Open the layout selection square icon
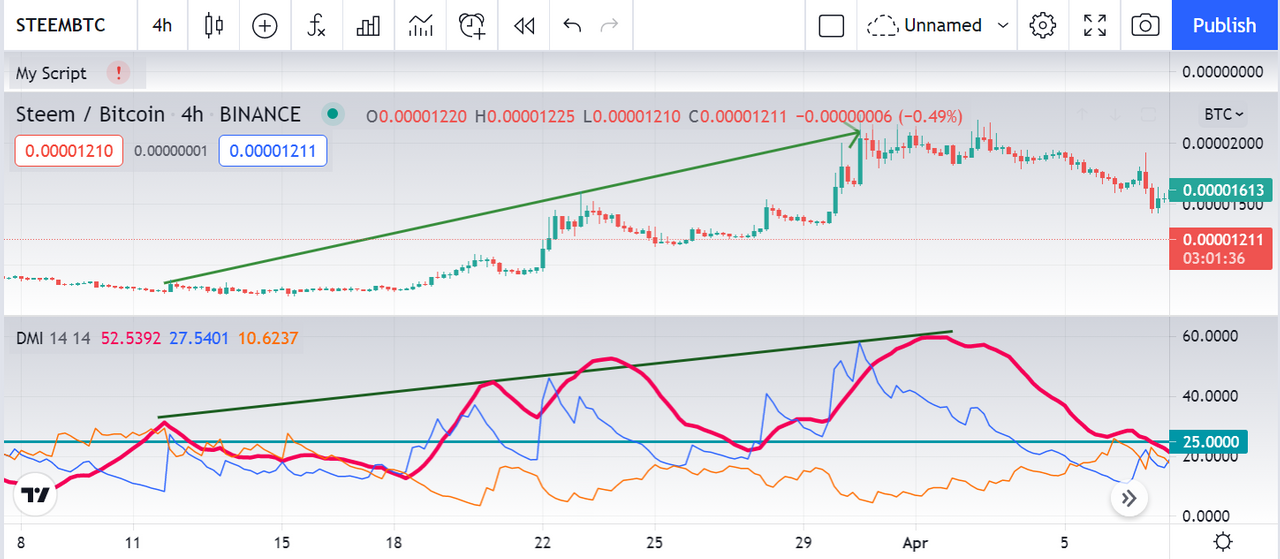1280x559 pixels. coord(831,25)
